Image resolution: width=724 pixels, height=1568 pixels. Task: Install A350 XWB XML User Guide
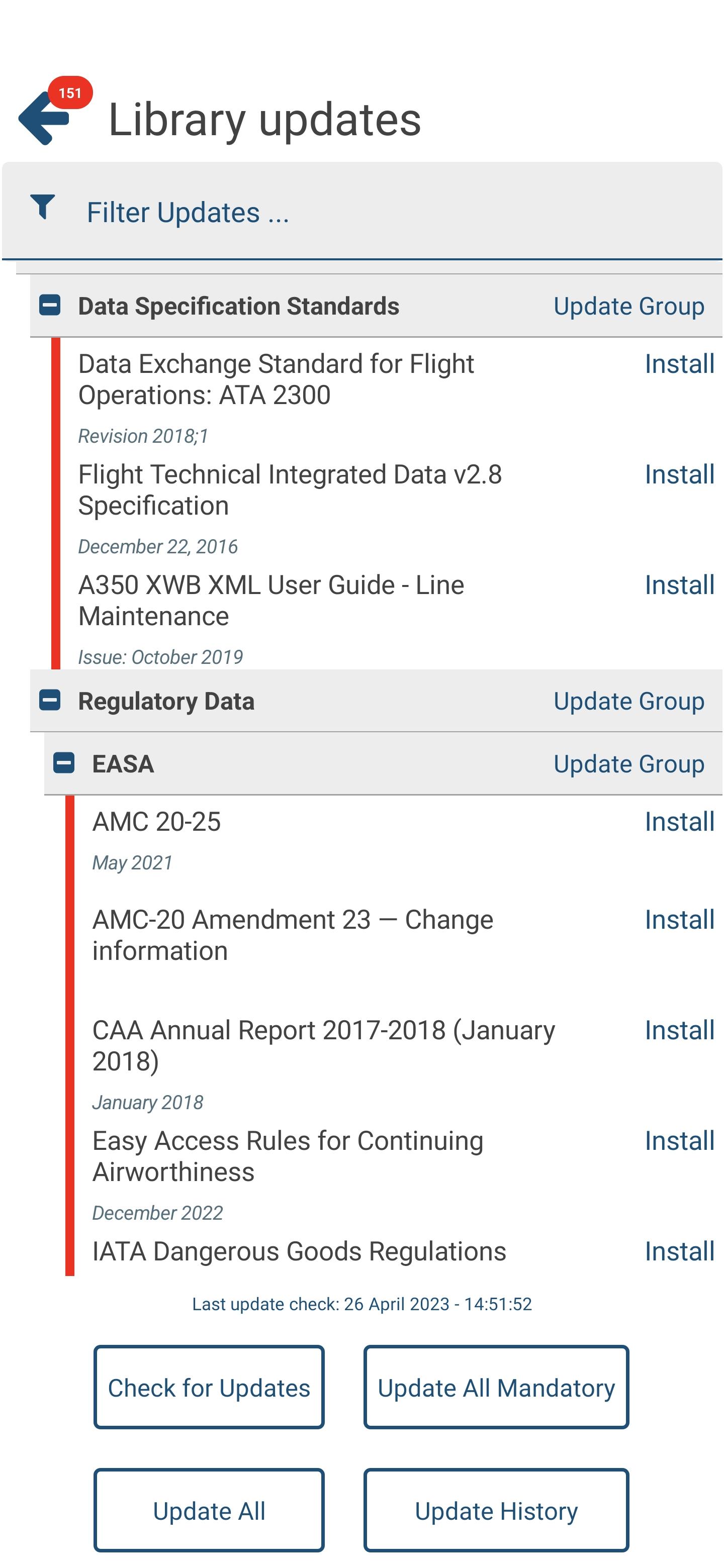[679, 585]
